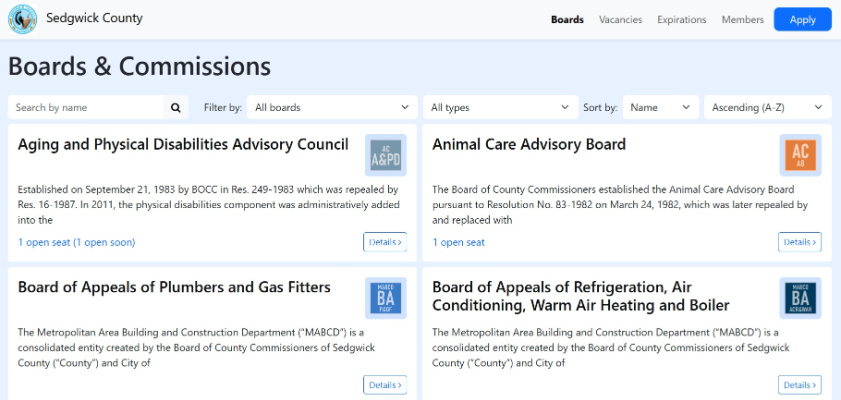This screenshot has height=400, width=841.
Task: Go to the Boards nav tab
Action: point(567,20)
